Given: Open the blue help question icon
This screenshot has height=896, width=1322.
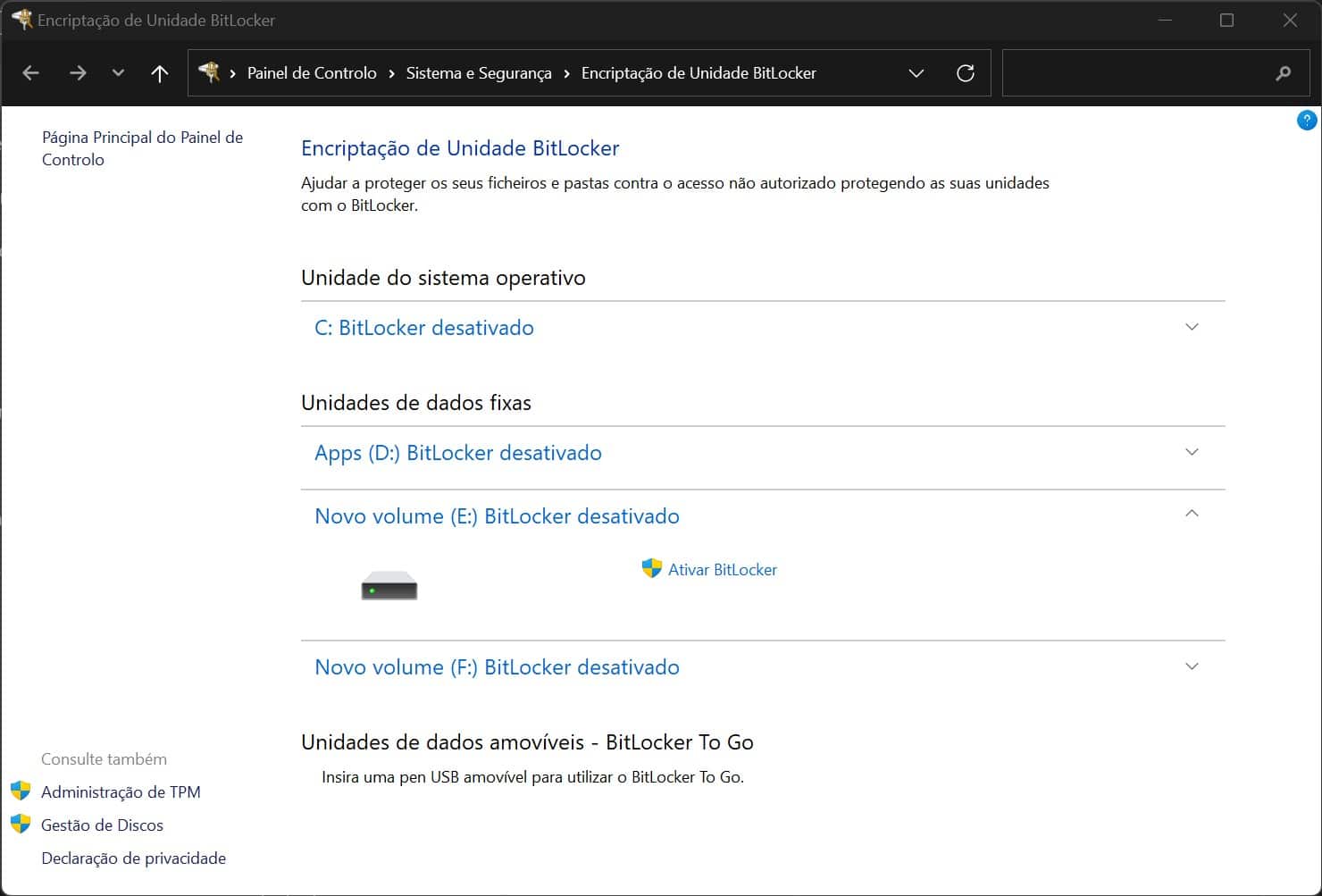Looking at the screenshot, I should pyautogui.click(x=1306, y=120).
